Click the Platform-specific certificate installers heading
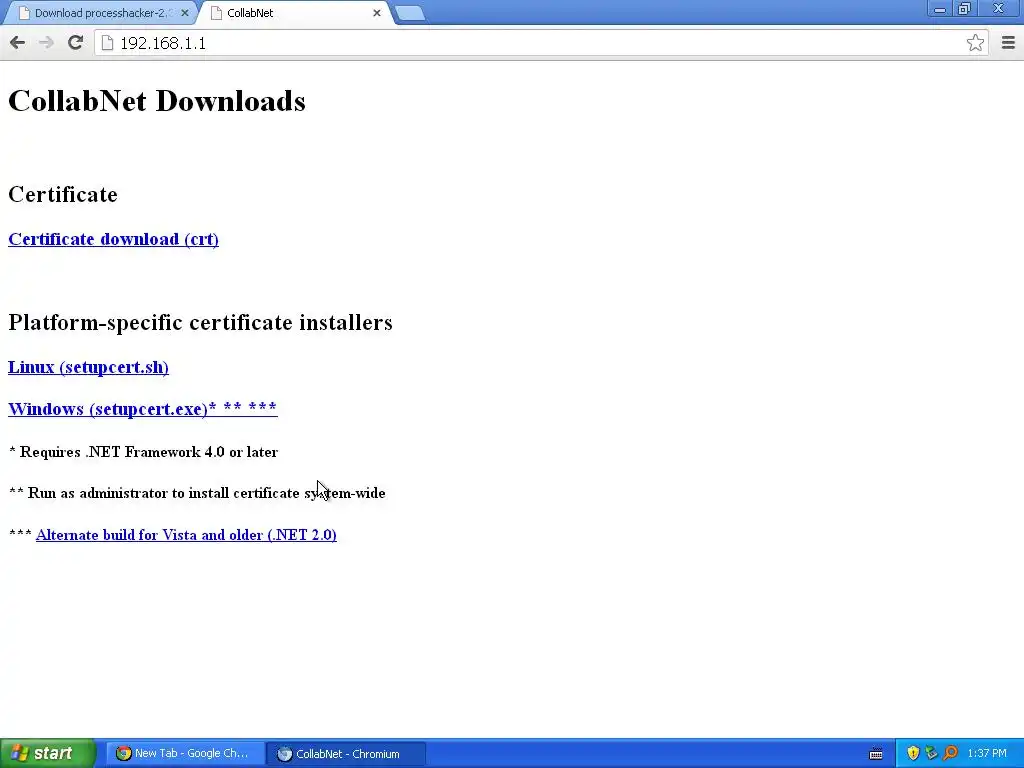This screenshot has width=1024, height=768. tap(200, 322)
